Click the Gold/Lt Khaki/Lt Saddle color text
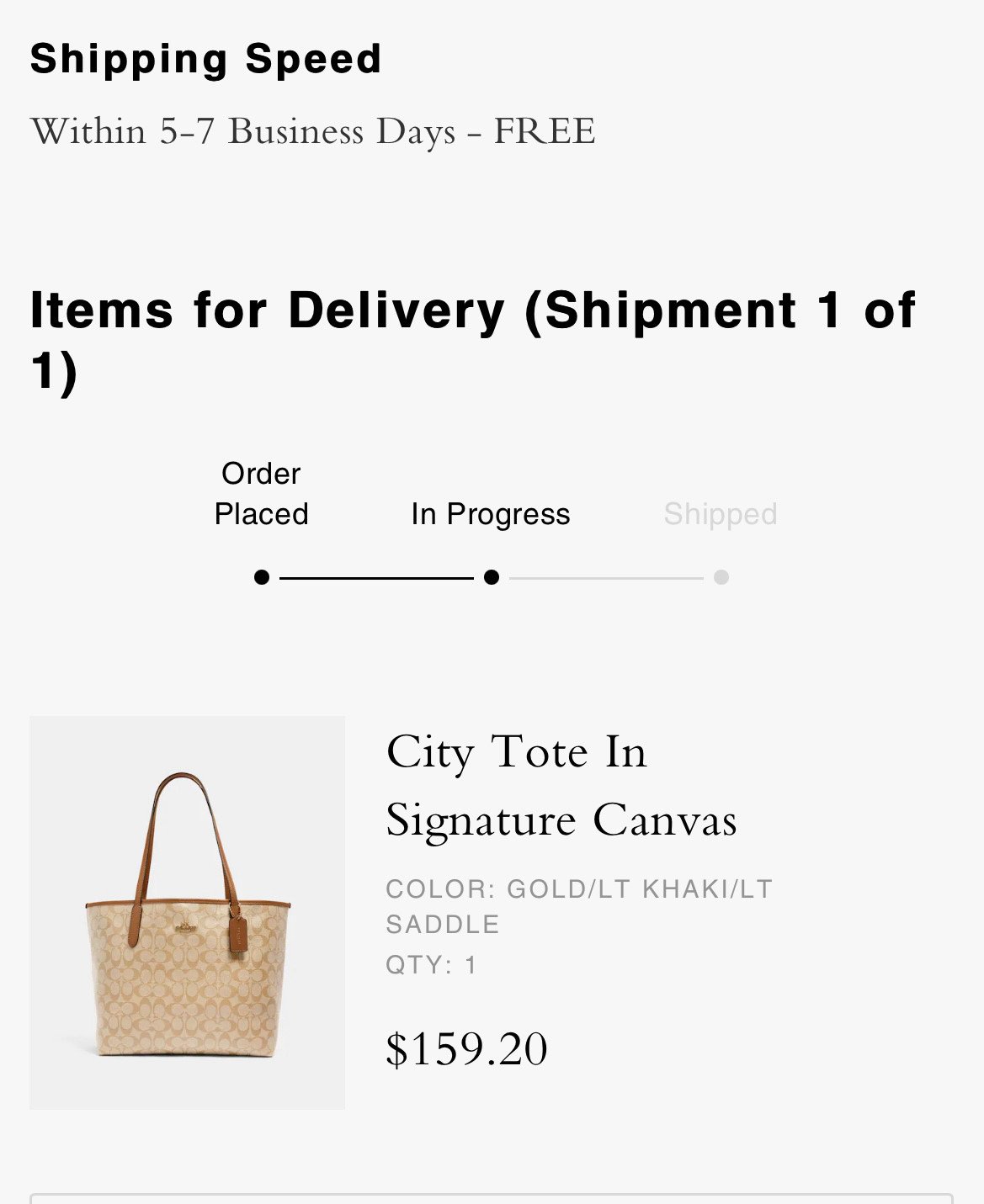984x1204 pixels. (578, 906)
